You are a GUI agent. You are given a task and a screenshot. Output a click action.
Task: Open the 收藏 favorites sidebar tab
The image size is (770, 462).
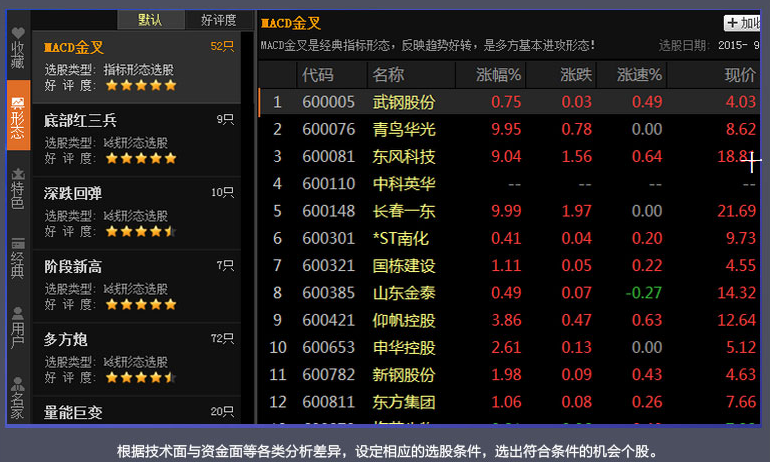click(x=18, y=48)
